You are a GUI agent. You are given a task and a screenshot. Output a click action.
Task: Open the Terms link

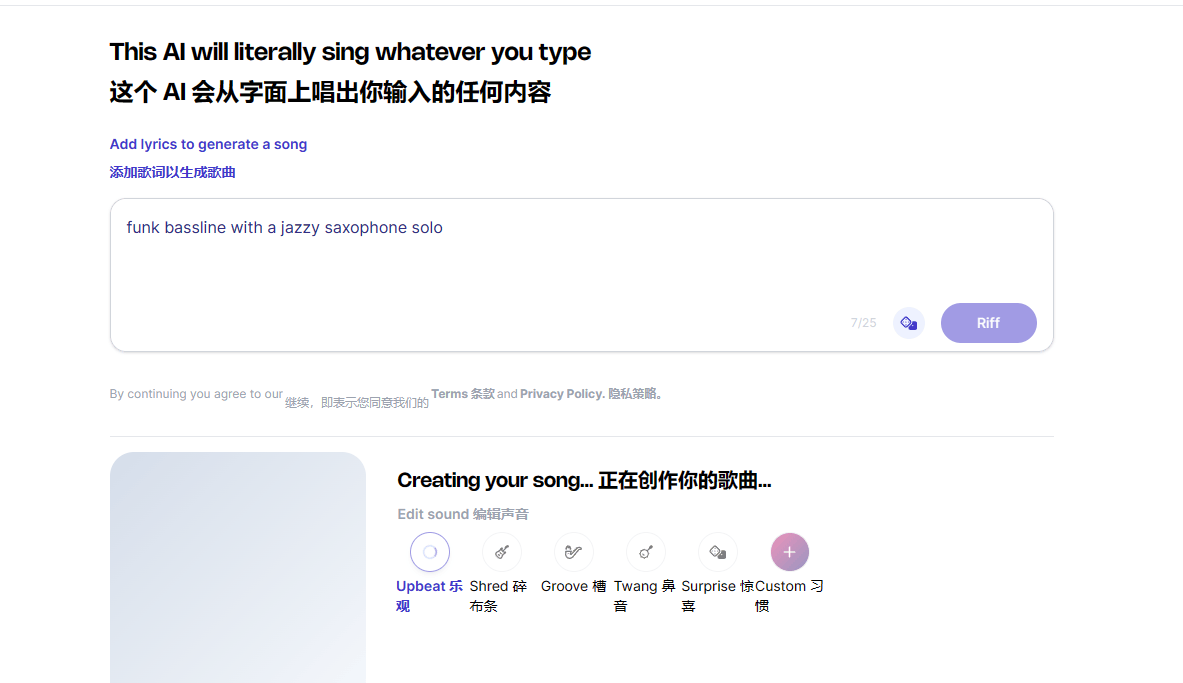(450, 394)
